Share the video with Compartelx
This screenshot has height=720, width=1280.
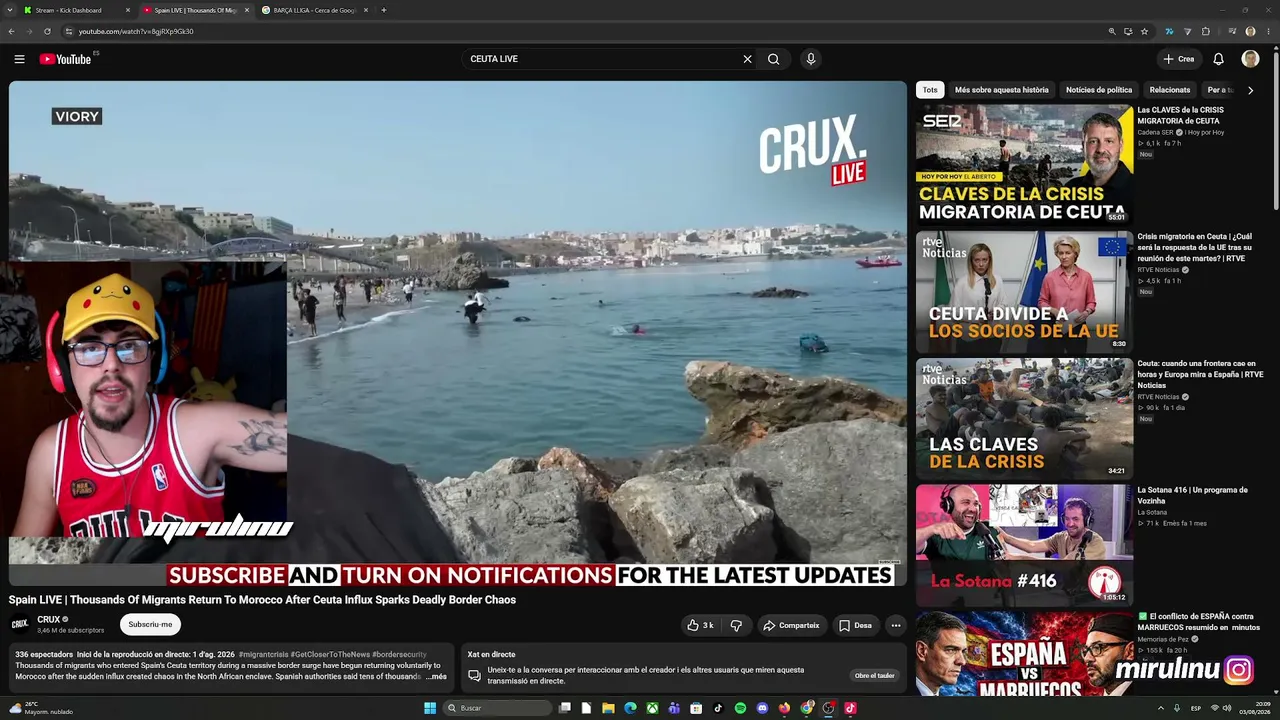tap(792, 625)
